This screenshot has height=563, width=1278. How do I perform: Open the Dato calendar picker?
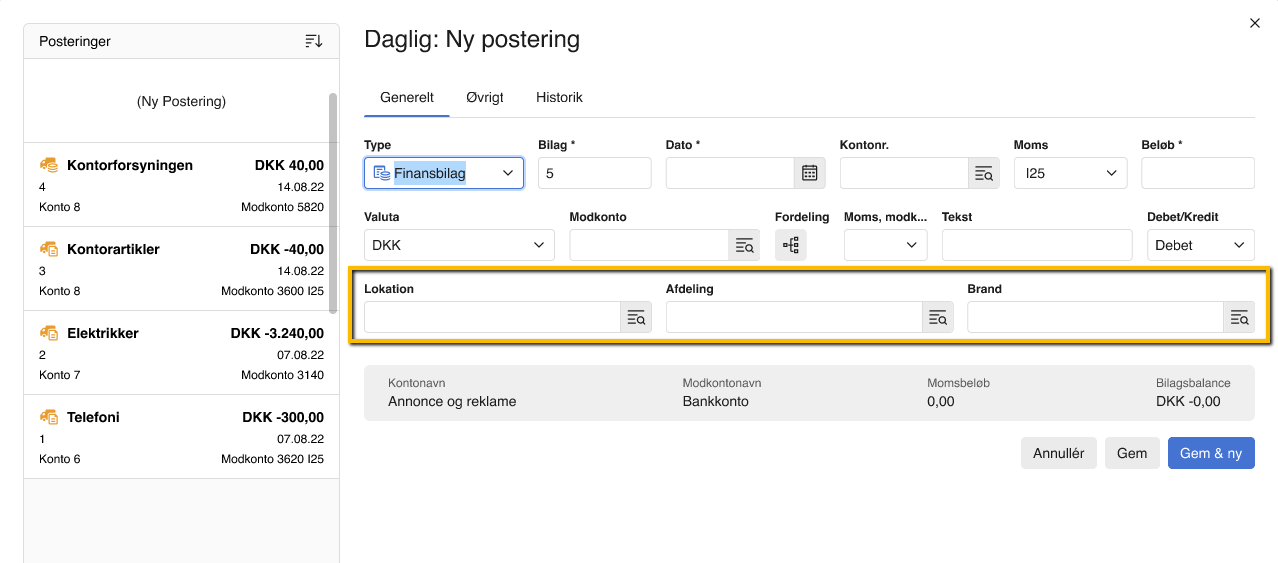coord(810,173)
